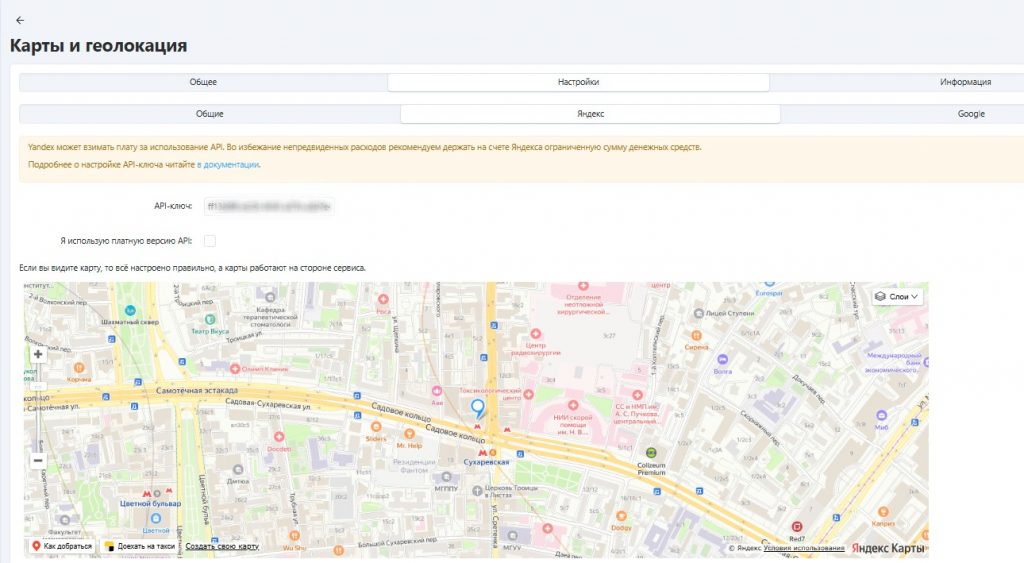
Task: Click the Роса medical marker icon
Action: click(383, 299)
